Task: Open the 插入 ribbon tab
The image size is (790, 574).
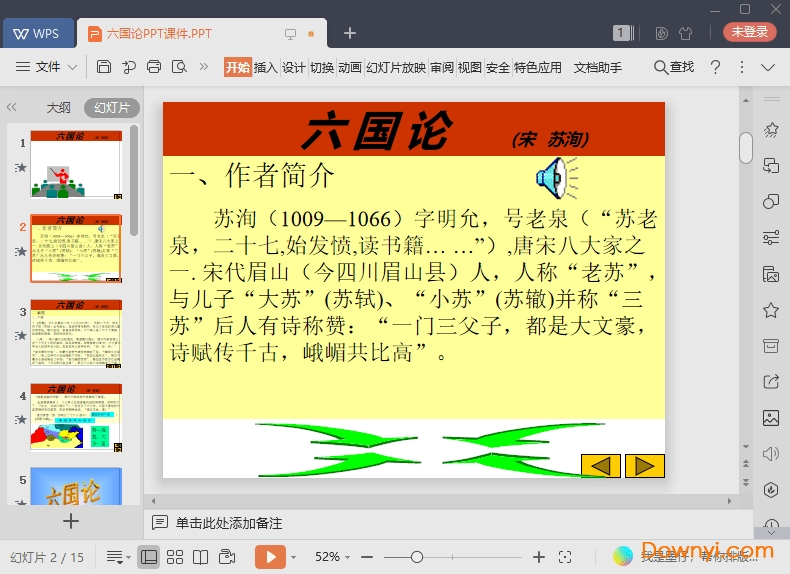Action: click(x=265, y=67)
